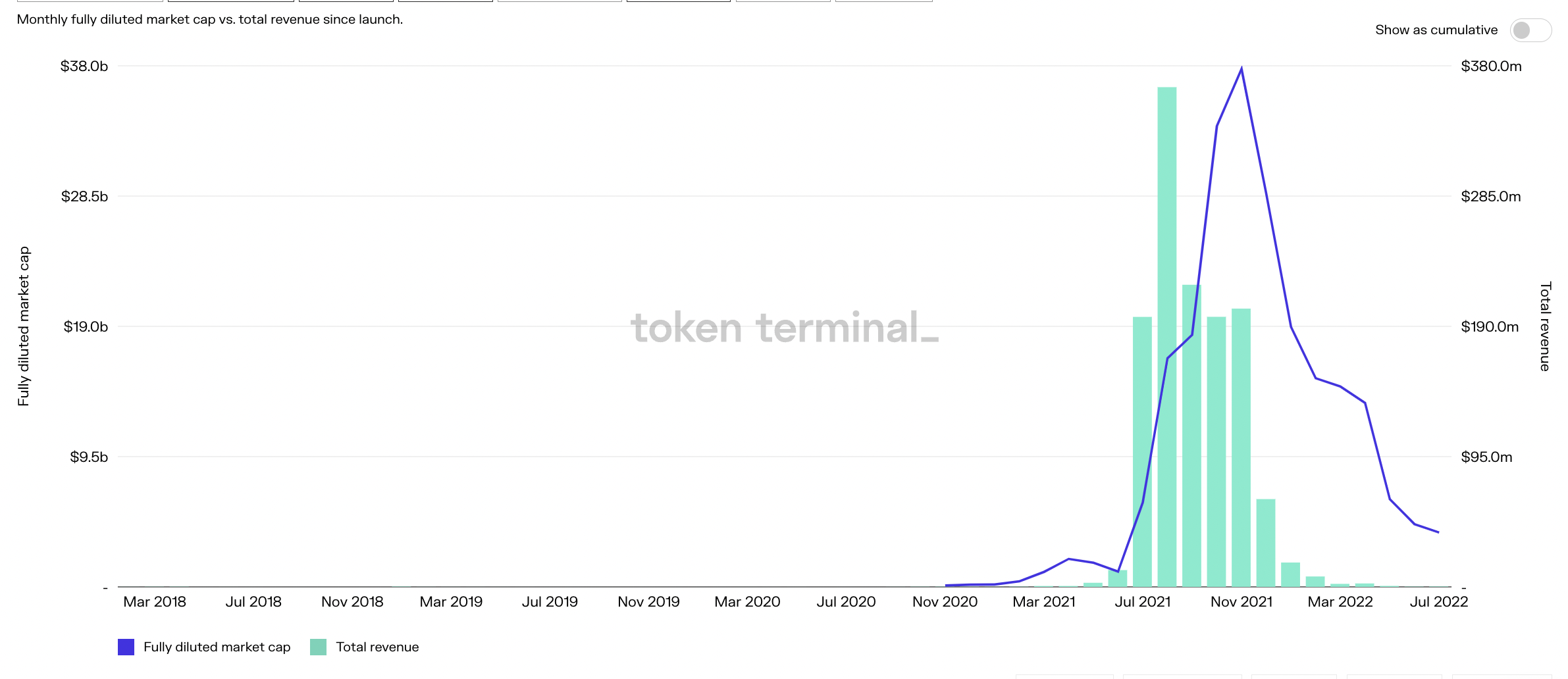Click the Nov 2020 x-axis label

(x=945, y=601)
